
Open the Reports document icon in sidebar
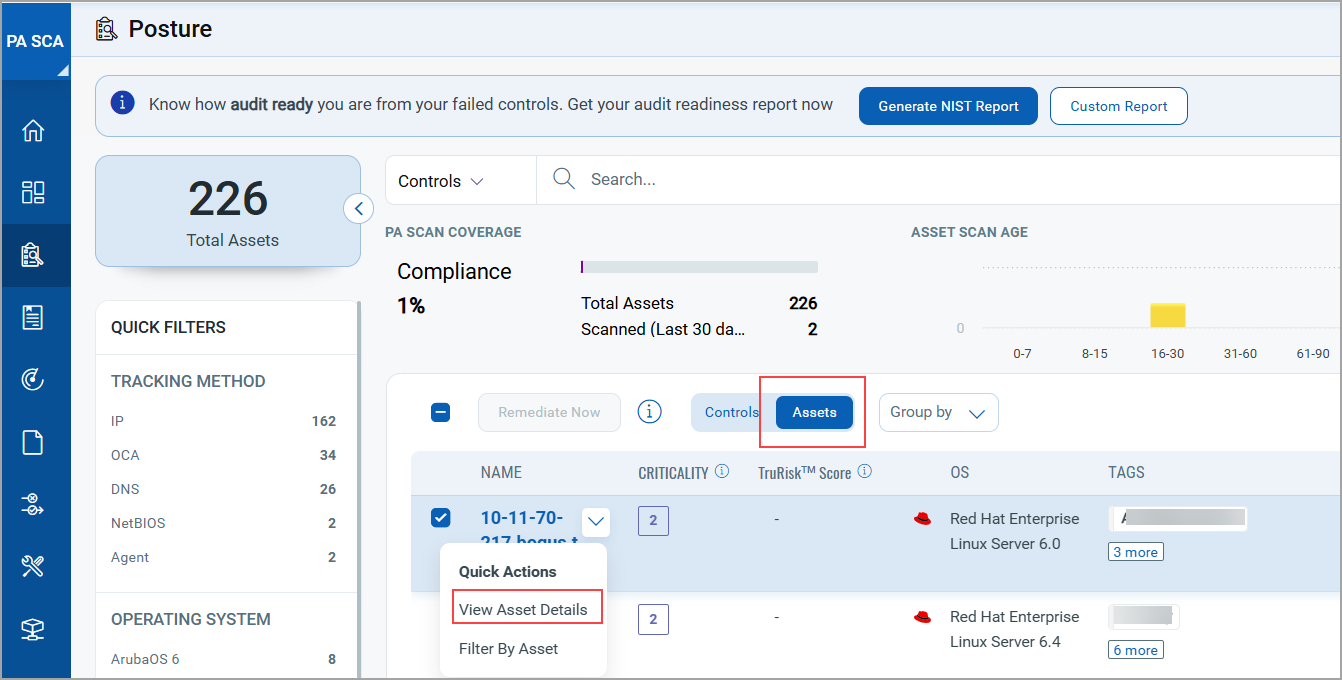click(33, 442)
